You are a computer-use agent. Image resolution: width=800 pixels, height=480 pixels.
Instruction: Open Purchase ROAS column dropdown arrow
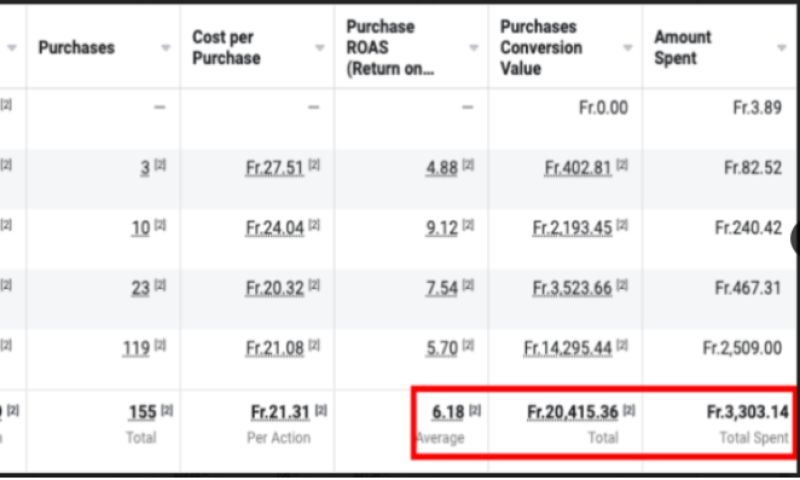[474, 48]
